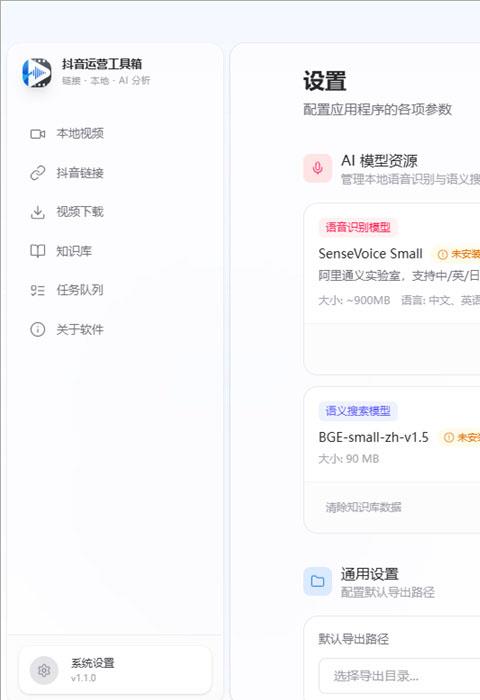Screen dimensions: 480x700
Task: Click the 选择导出目录 input field
Action: click(400, 676)
